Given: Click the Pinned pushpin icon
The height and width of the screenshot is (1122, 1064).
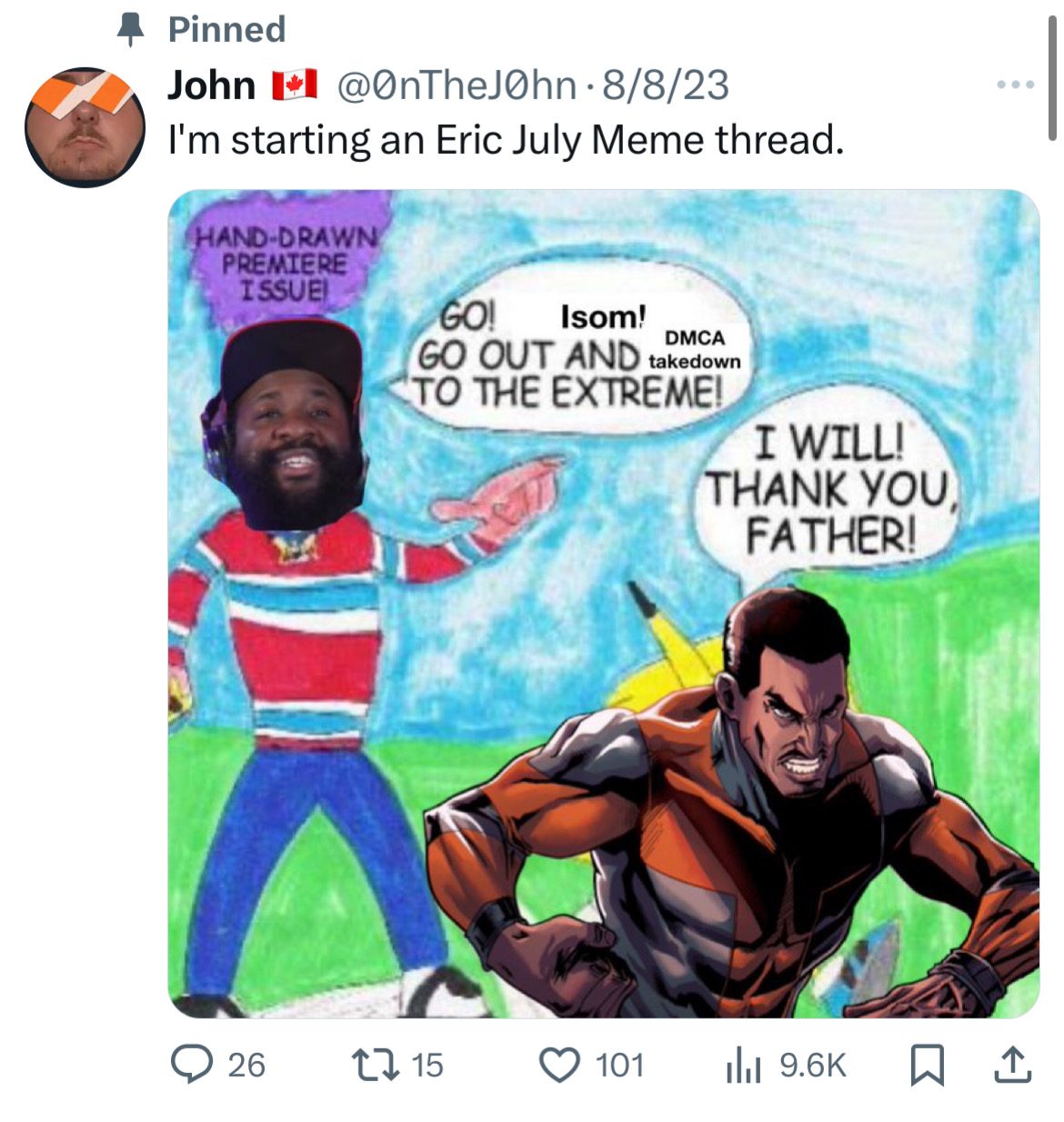Looking at the screenshot, I should [132, 30].
